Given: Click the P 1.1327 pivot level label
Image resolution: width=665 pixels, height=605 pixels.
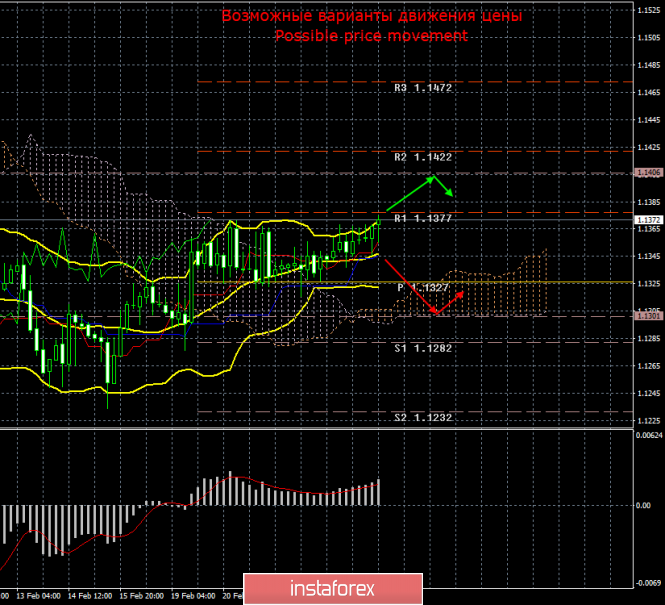Looking at the screenshot, I should [423, 288].
